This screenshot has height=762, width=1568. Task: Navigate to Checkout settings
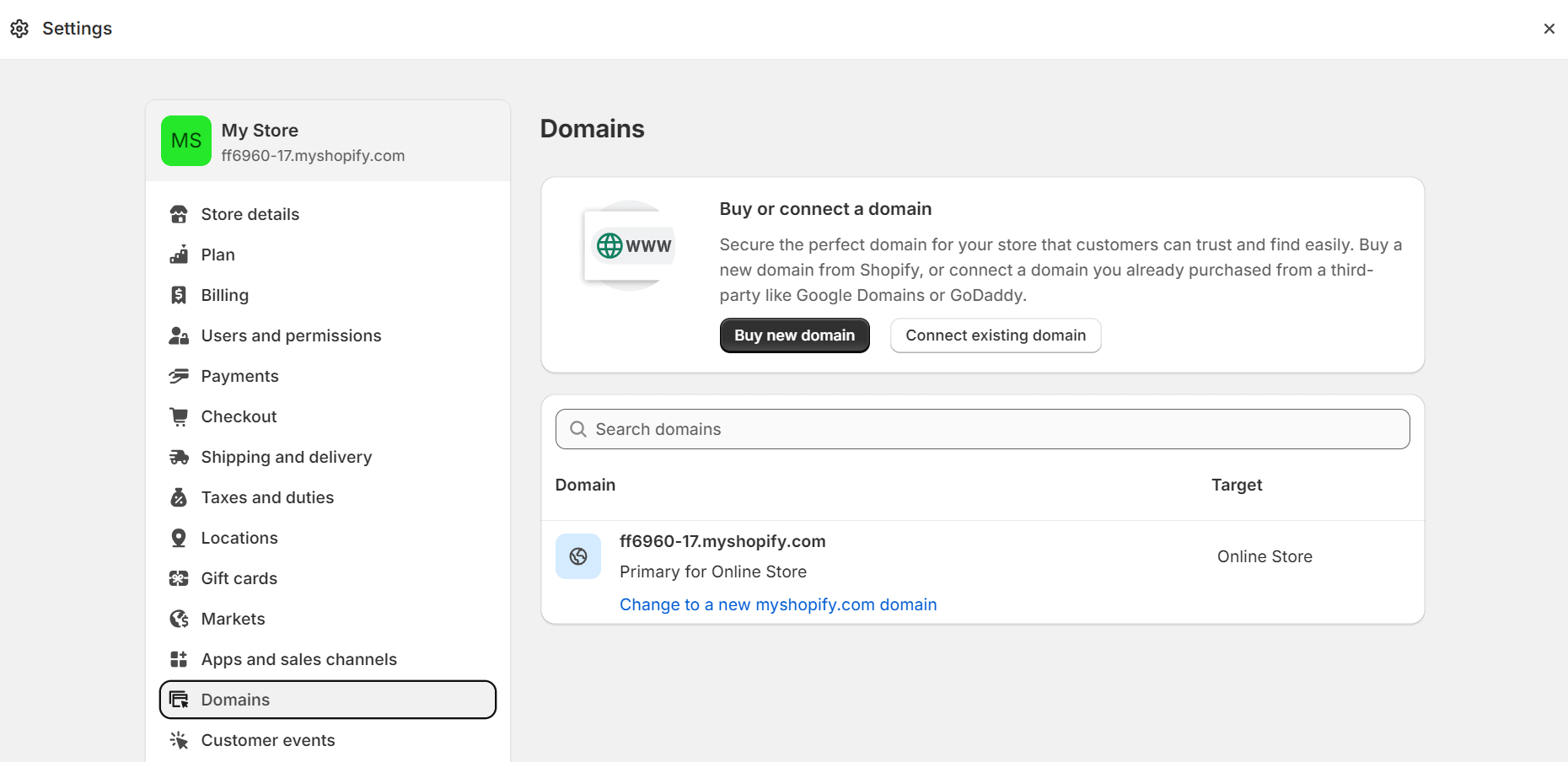click(328, 416)
